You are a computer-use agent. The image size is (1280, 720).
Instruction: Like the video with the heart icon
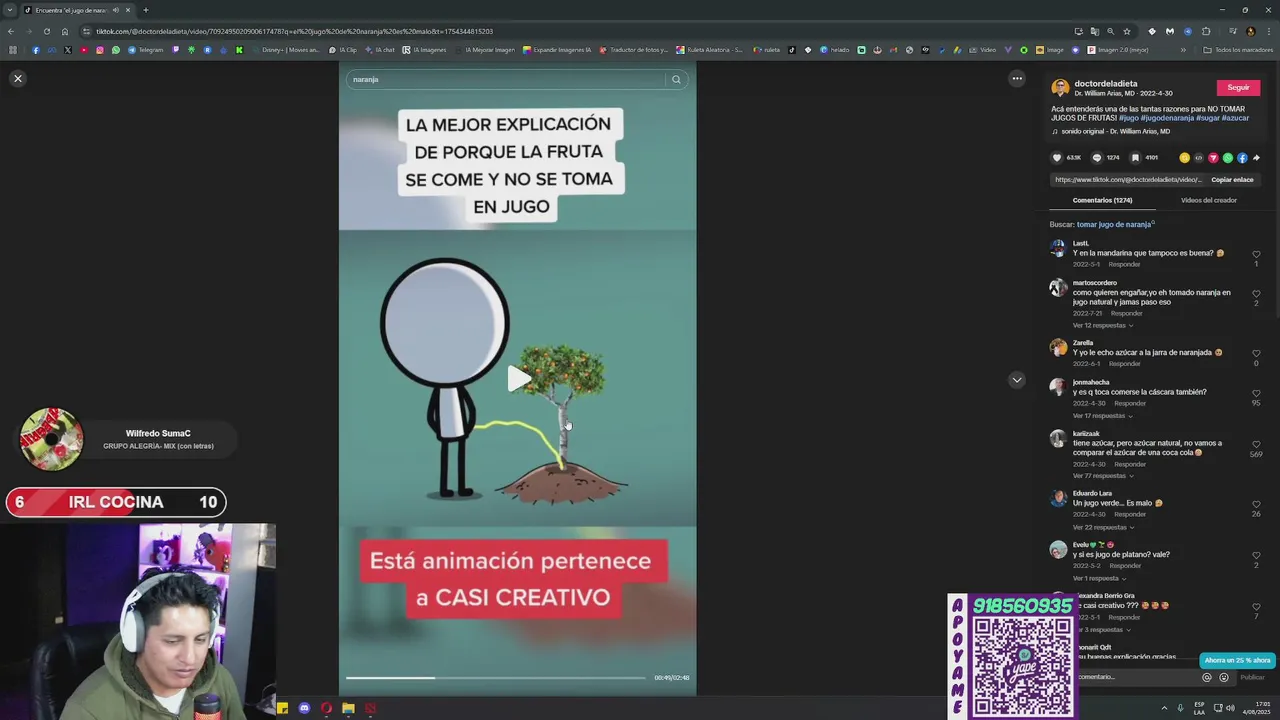pyautogui.click(x=1057, y=157)
